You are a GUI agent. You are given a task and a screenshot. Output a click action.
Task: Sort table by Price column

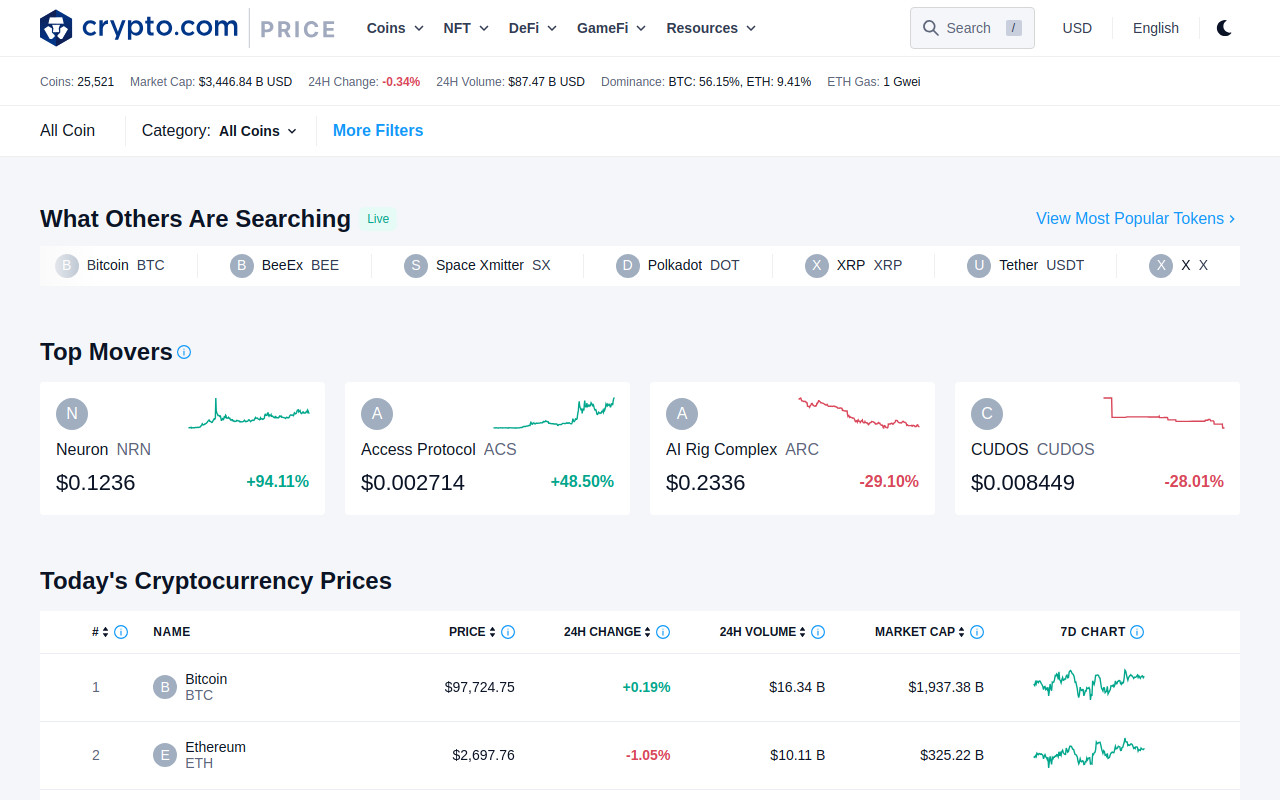point(472,632)
